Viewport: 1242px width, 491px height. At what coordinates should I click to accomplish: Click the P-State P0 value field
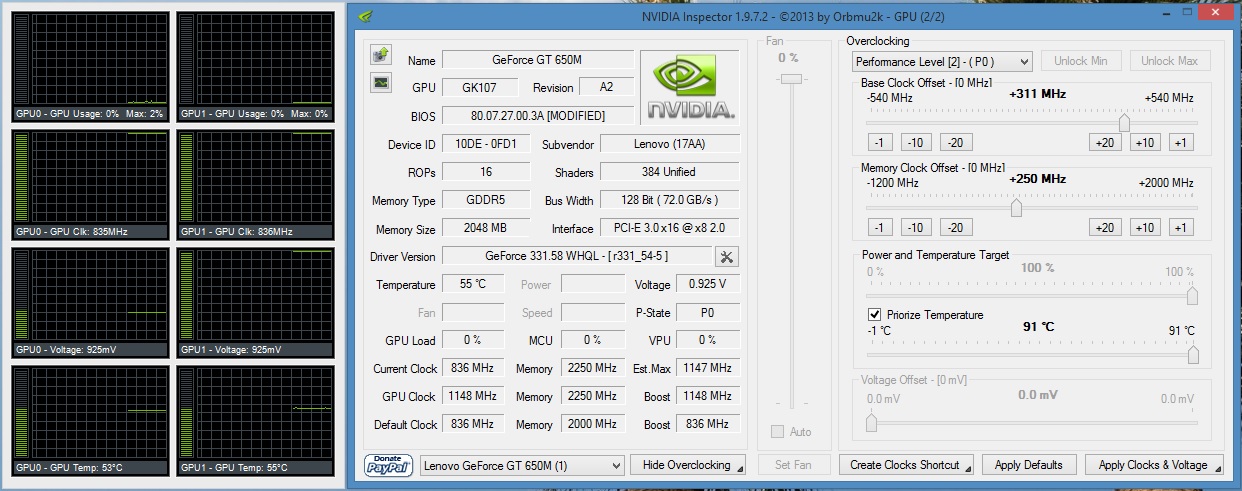tap(708, 312)
